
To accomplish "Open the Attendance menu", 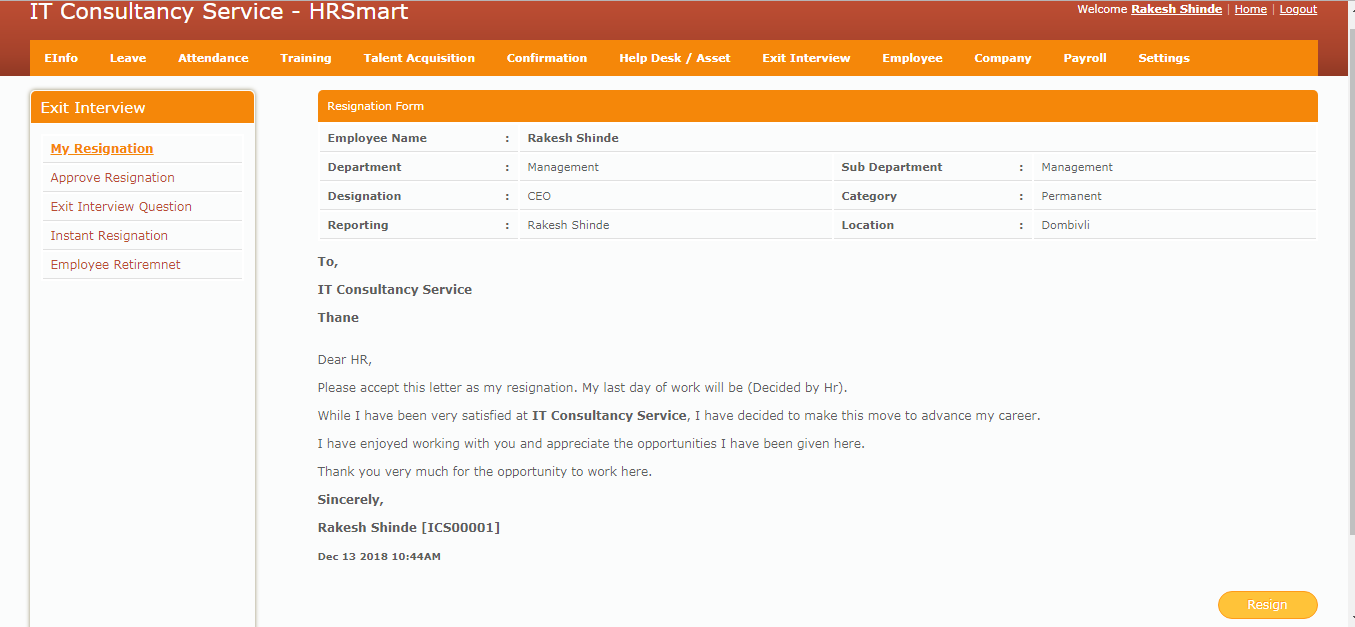I will coord(213,58).
